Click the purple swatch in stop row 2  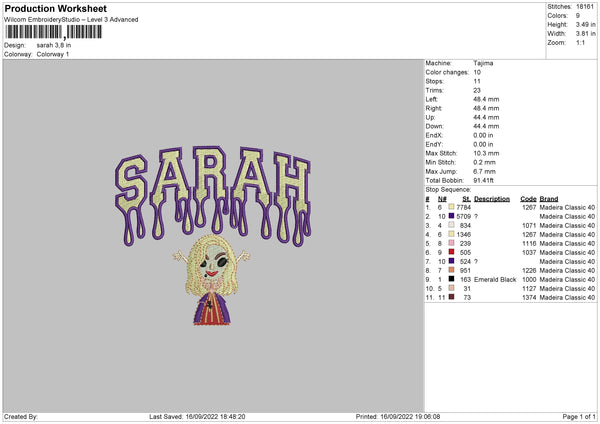[x=452, y=216]
